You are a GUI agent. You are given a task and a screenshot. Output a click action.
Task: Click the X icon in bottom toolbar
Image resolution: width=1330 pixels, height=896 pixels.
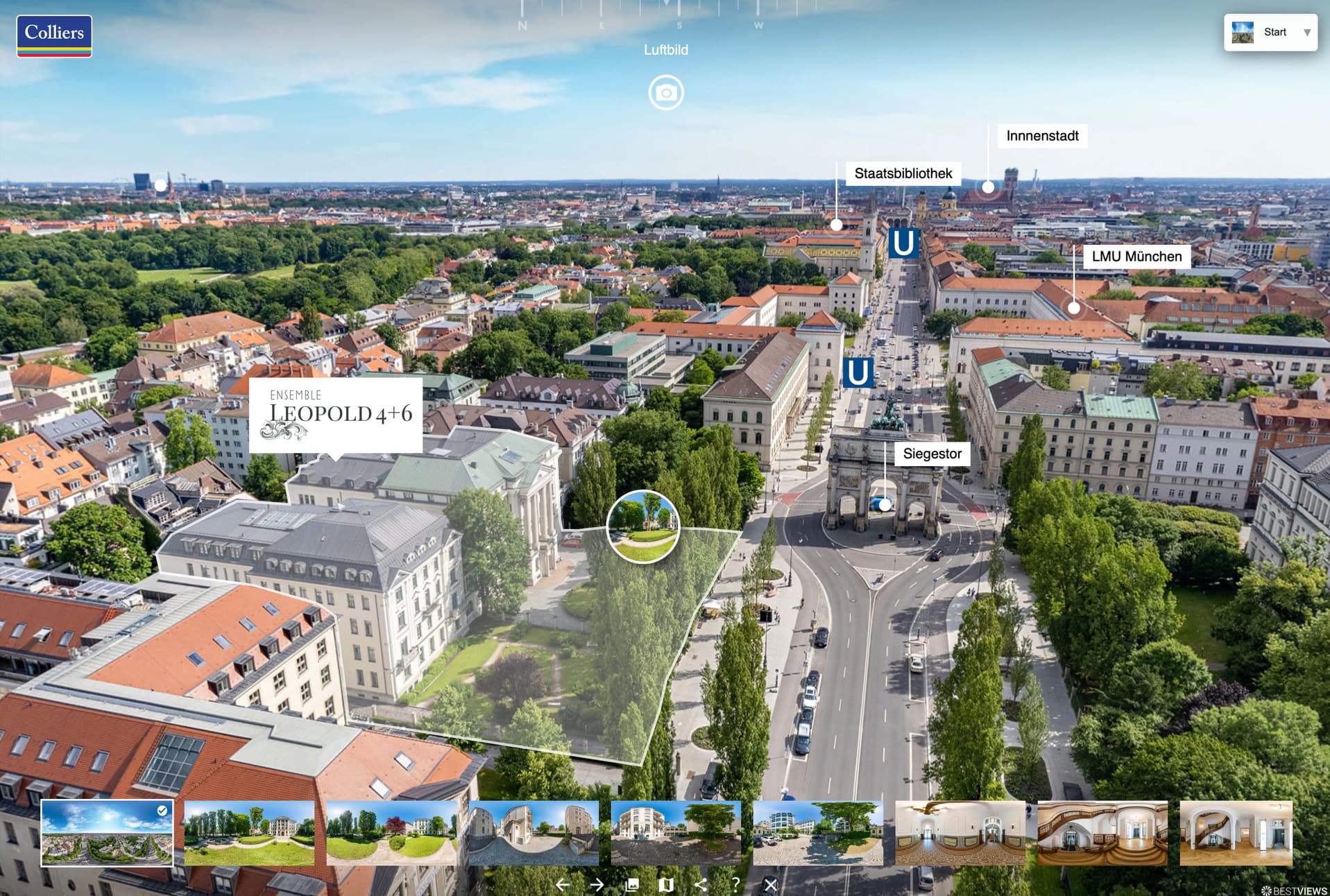click(x=770, y=885)
